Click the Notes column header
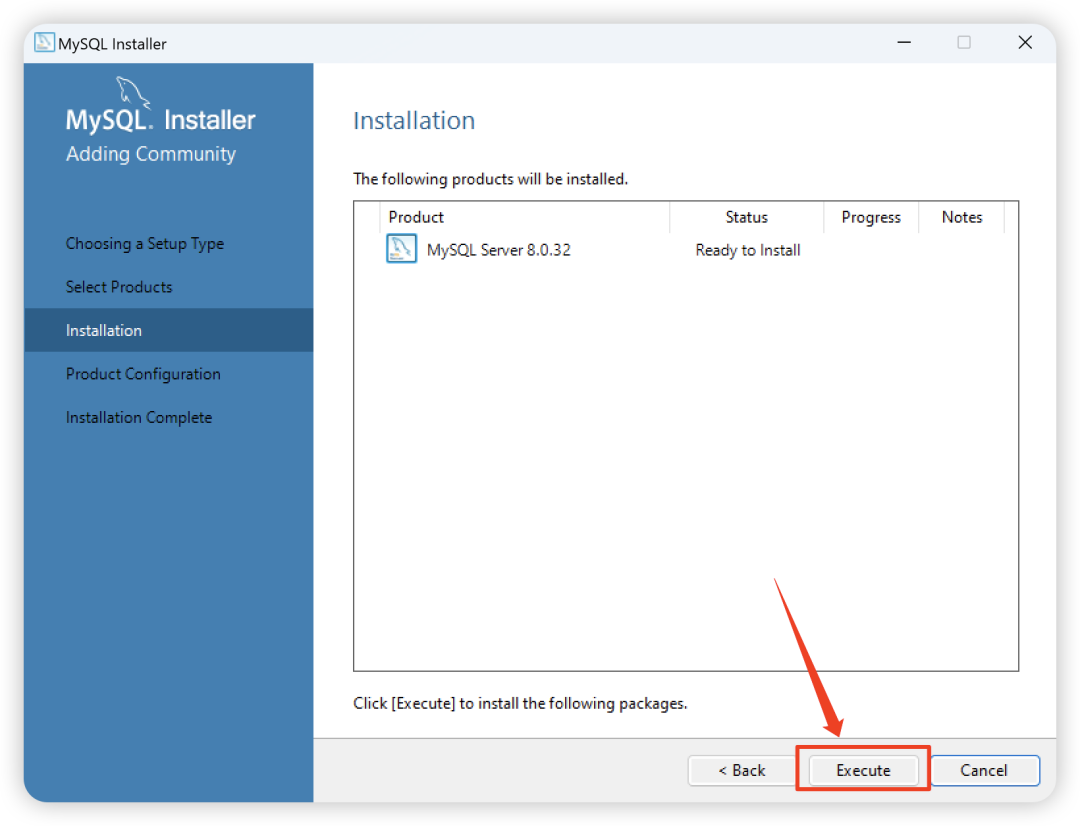This screenshot has height=826, width=1080. 962,217
